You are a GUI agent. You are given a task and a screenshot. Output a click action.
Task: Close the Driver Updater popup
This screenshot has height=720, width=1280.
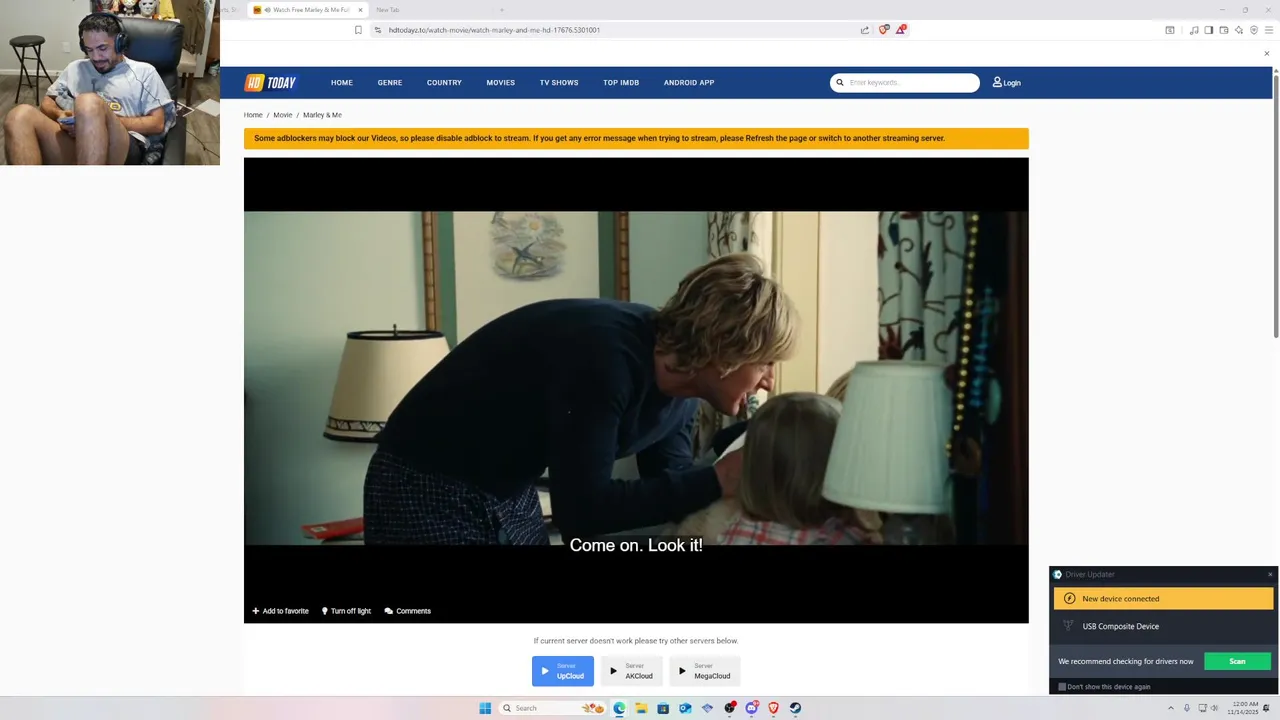click(1270, 574)
